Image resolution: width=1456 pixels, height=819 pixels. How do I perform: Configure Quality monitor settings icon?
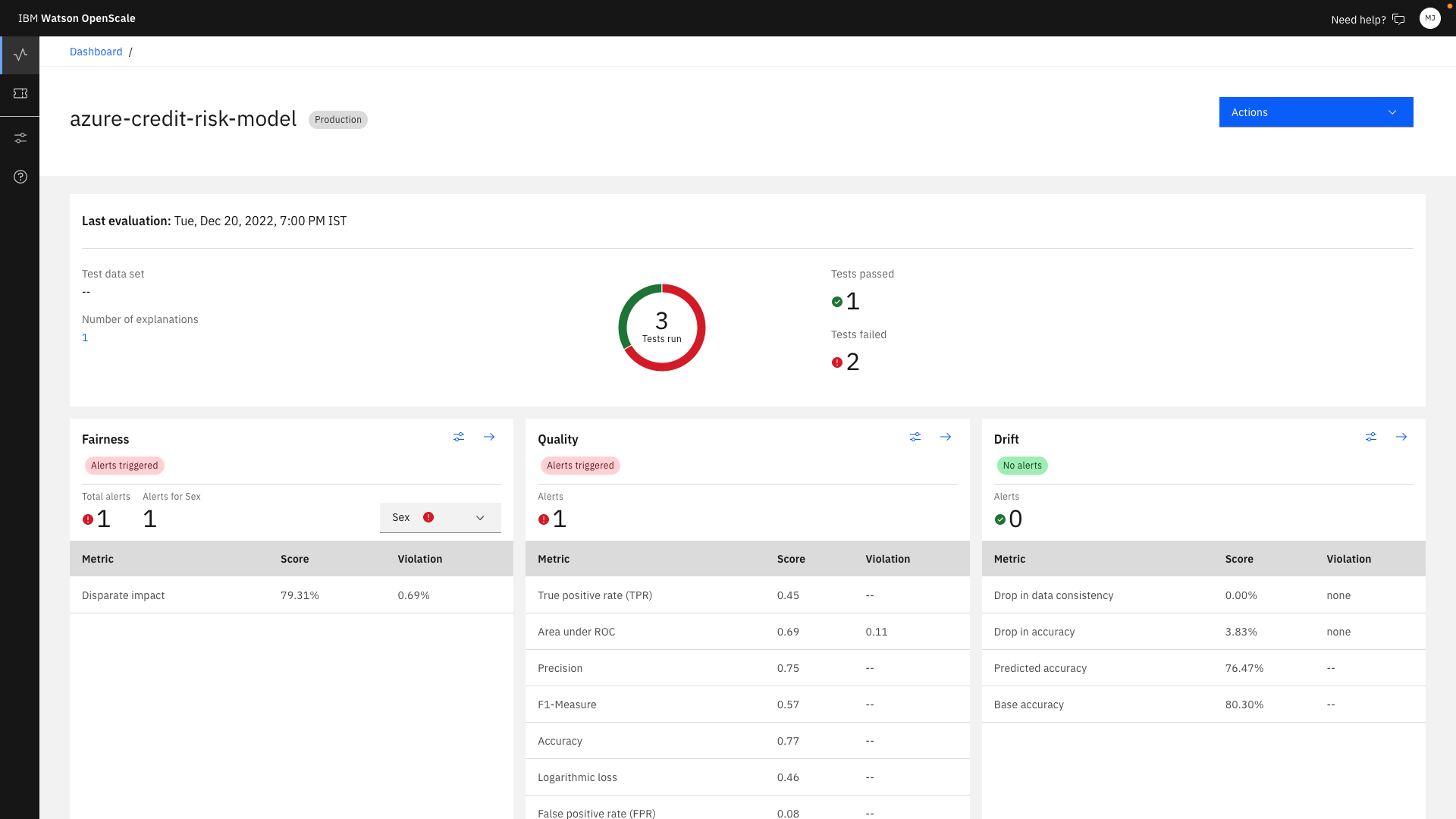point(915,437)
